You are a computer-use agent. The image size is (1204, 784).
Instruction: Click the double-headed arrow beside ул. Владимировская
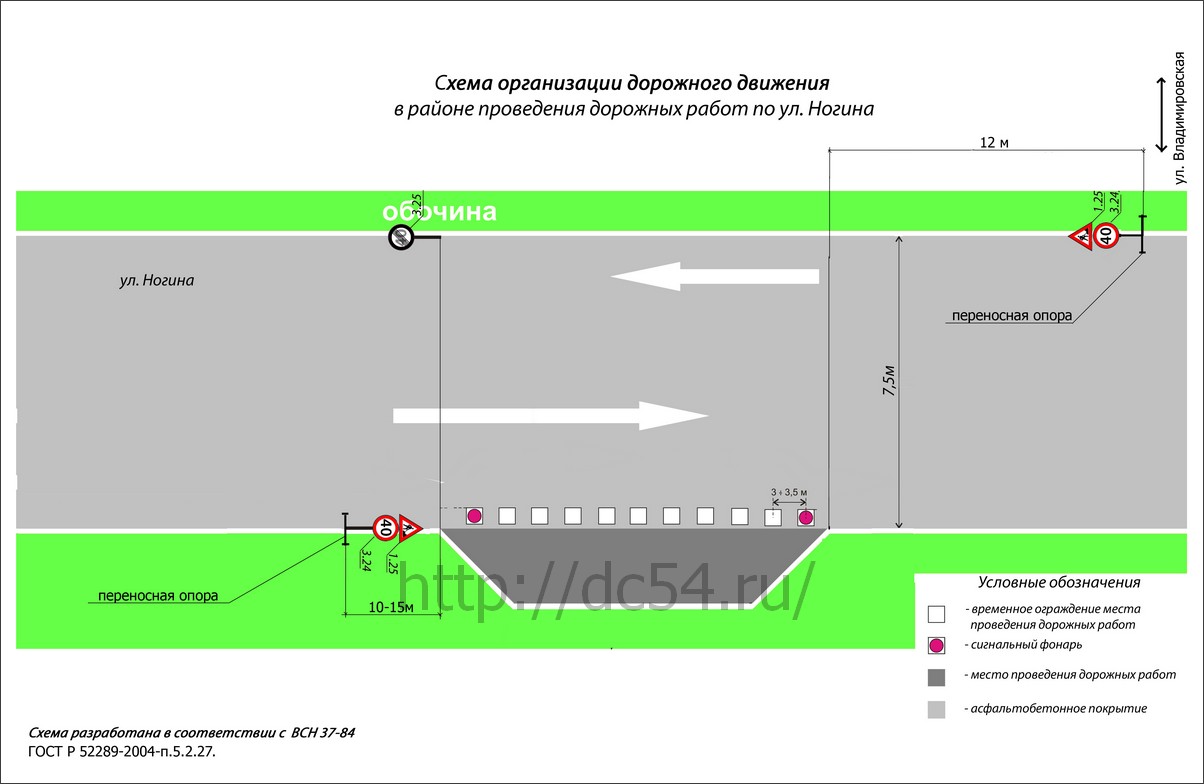(1161, 115)
